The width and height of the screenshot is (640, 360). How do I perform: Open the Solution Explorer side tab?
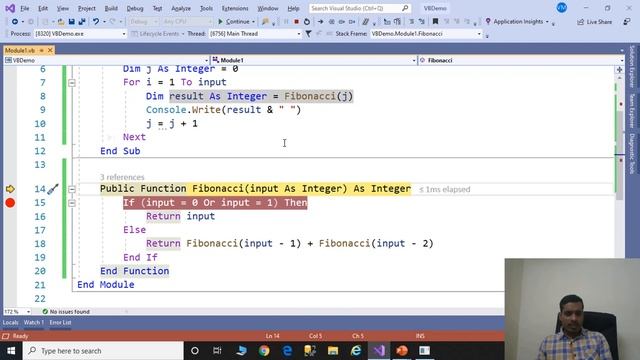point(632,66)
